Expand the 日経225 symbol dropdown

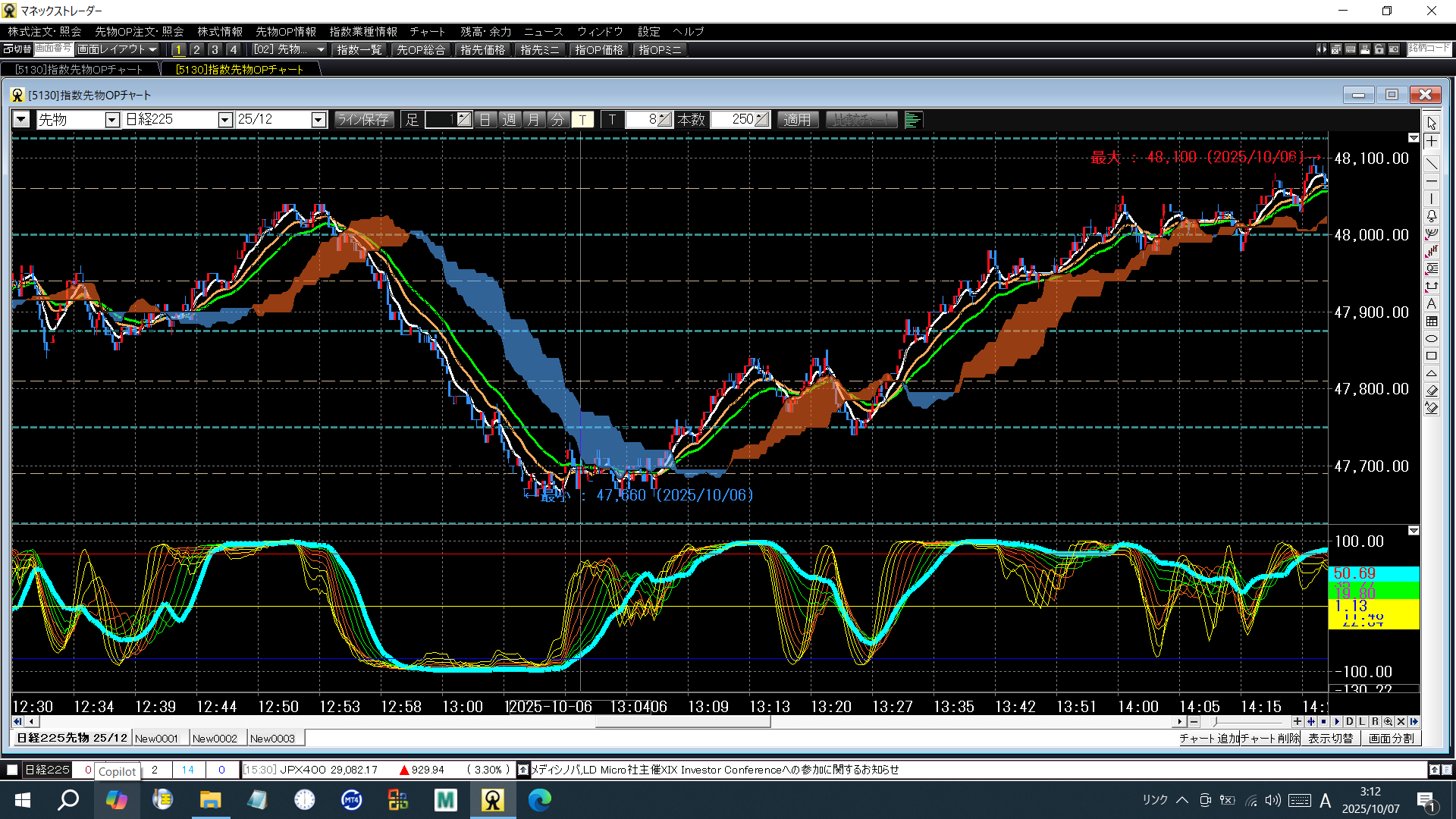pyautogui.click(x=224, y=120)
